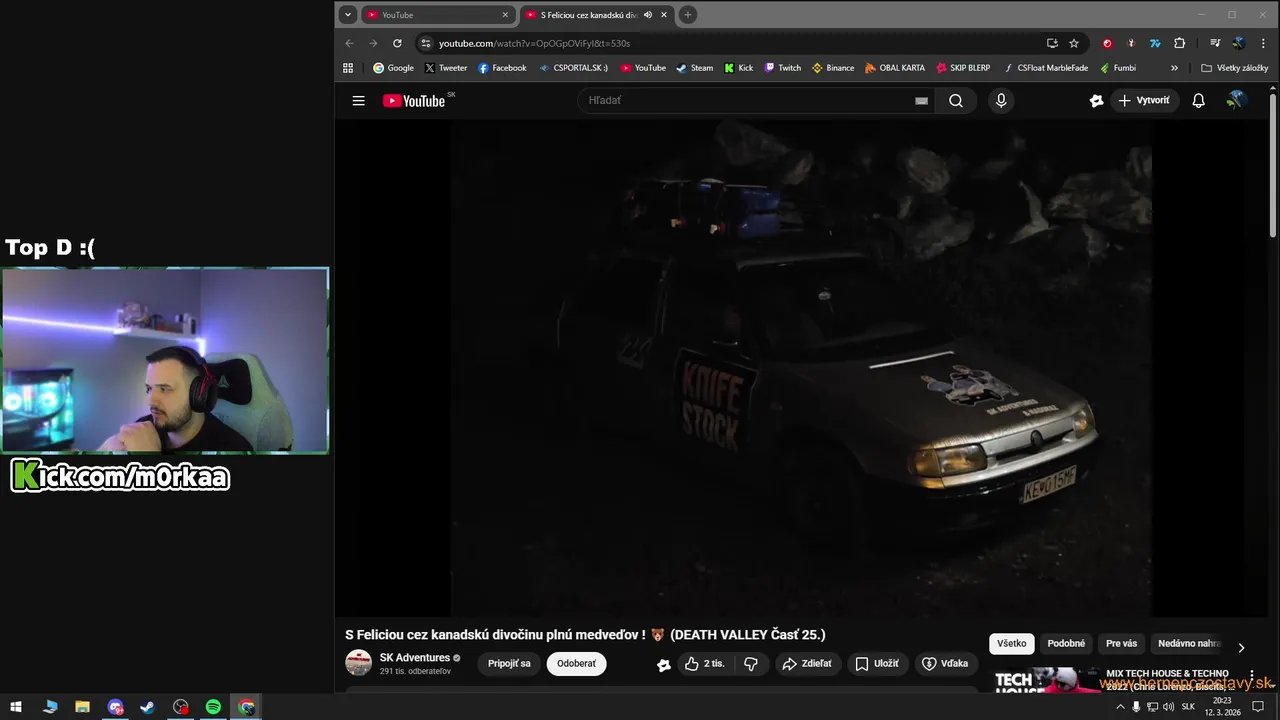Open Steam from the taskbar
The width and height of the screenshot is (1280, 720).
pyautogui.click(x=147, y=707)
